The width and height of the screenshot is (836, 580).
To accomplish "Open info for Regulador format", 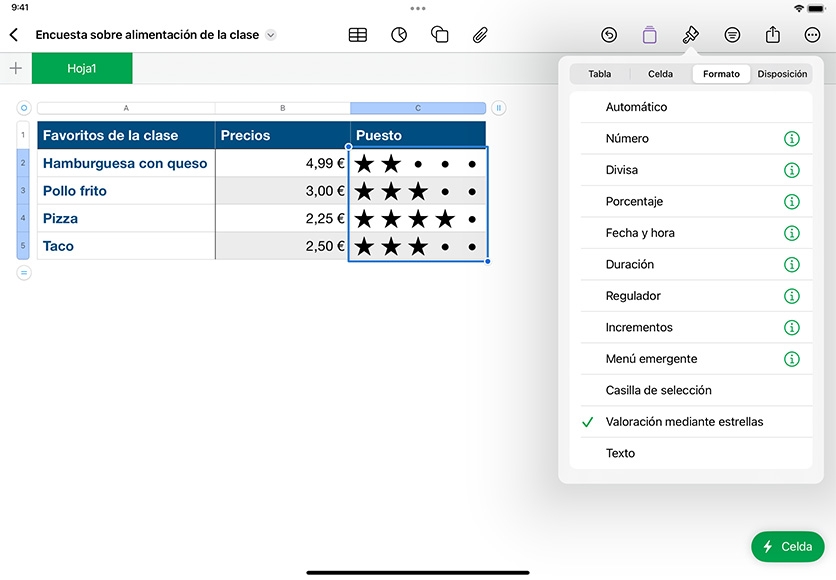I will 792,296.
